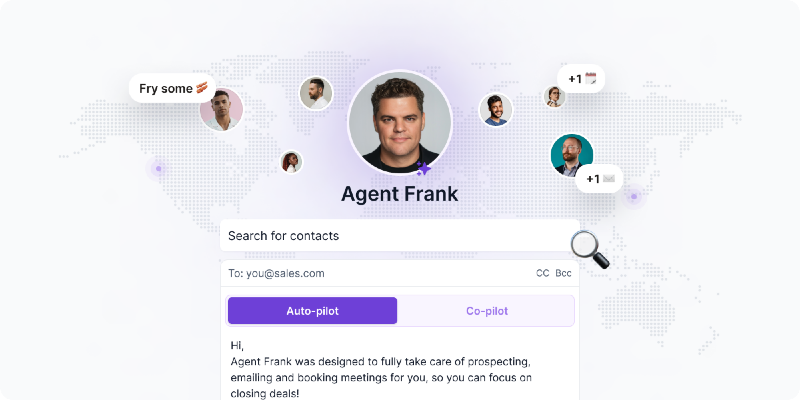Switch to Co-pilot mode
800x400 pixels.
tap(487, 311)
